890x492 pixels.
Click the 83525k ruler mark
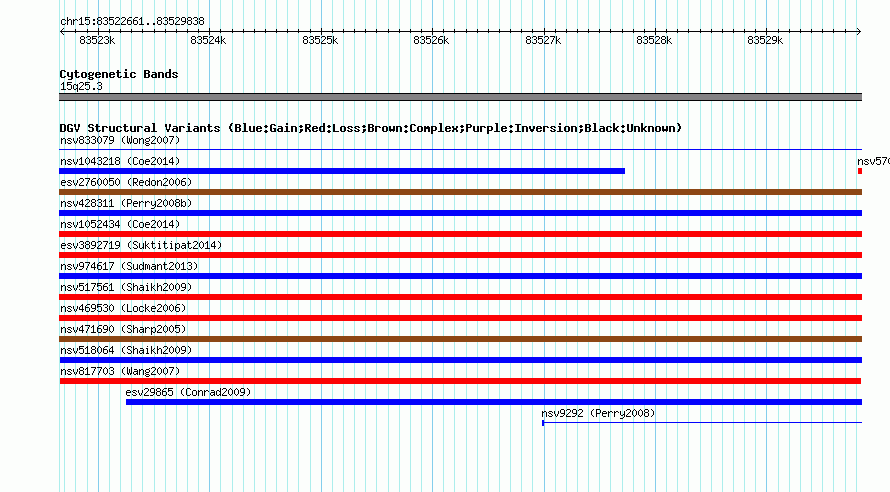pyautogui.click(x=320, y=40)
